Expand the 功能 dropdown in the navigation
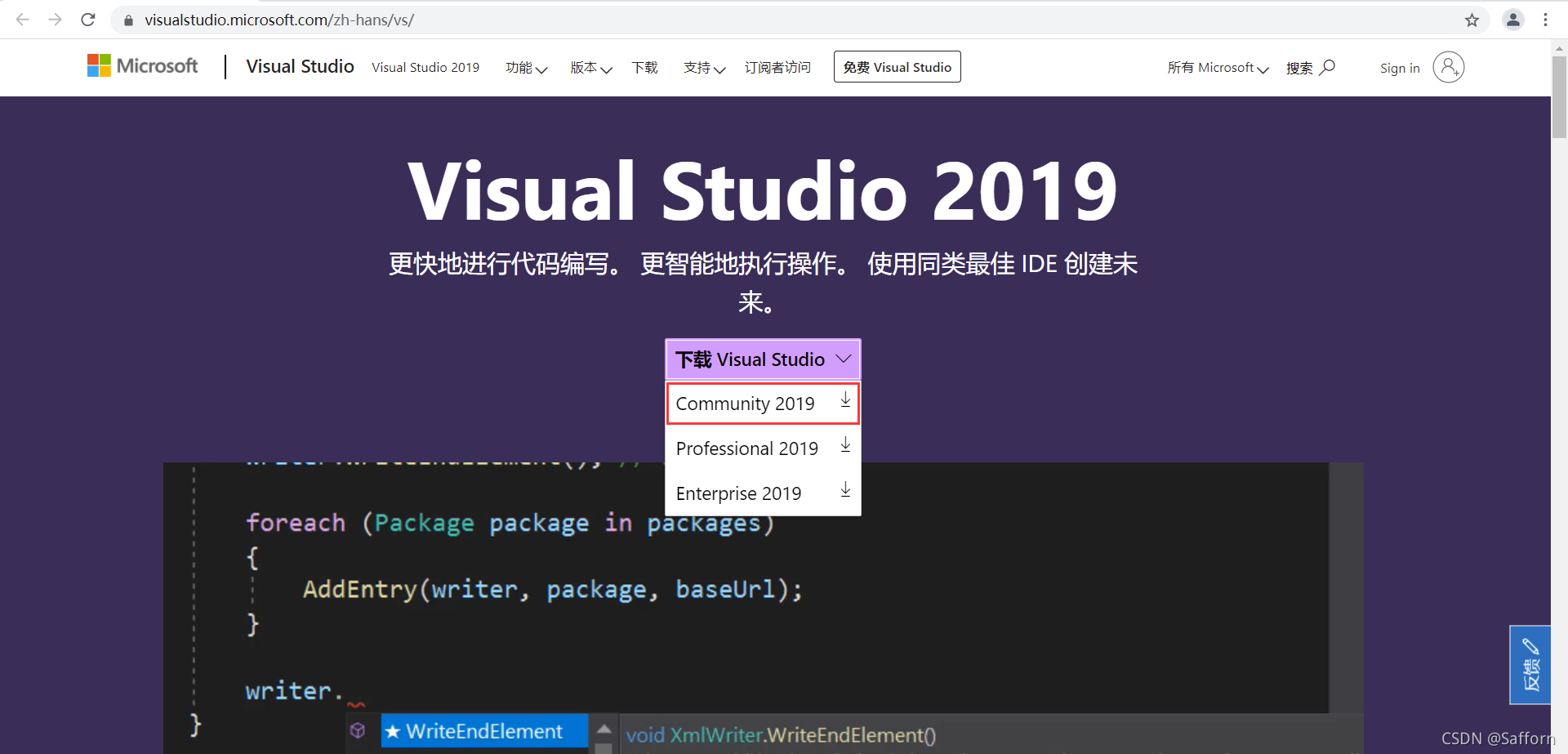 (x=526, y=68)
